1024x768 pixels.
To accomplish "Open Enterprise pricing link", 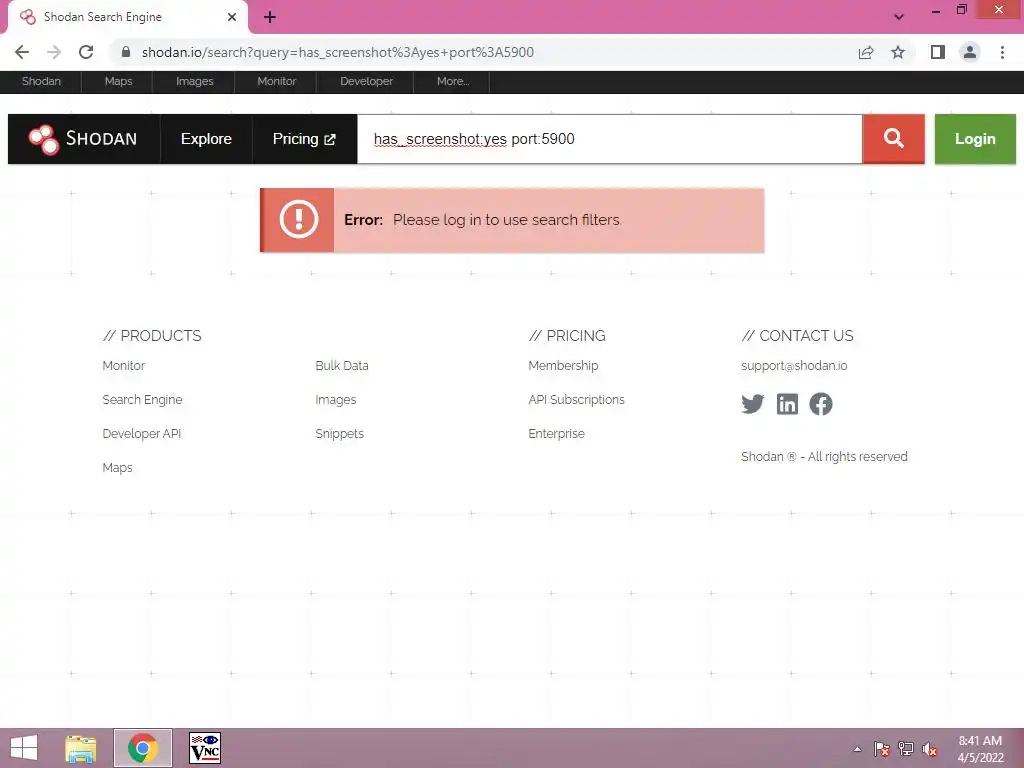I will pyautogui.click(x=556, y=434).
